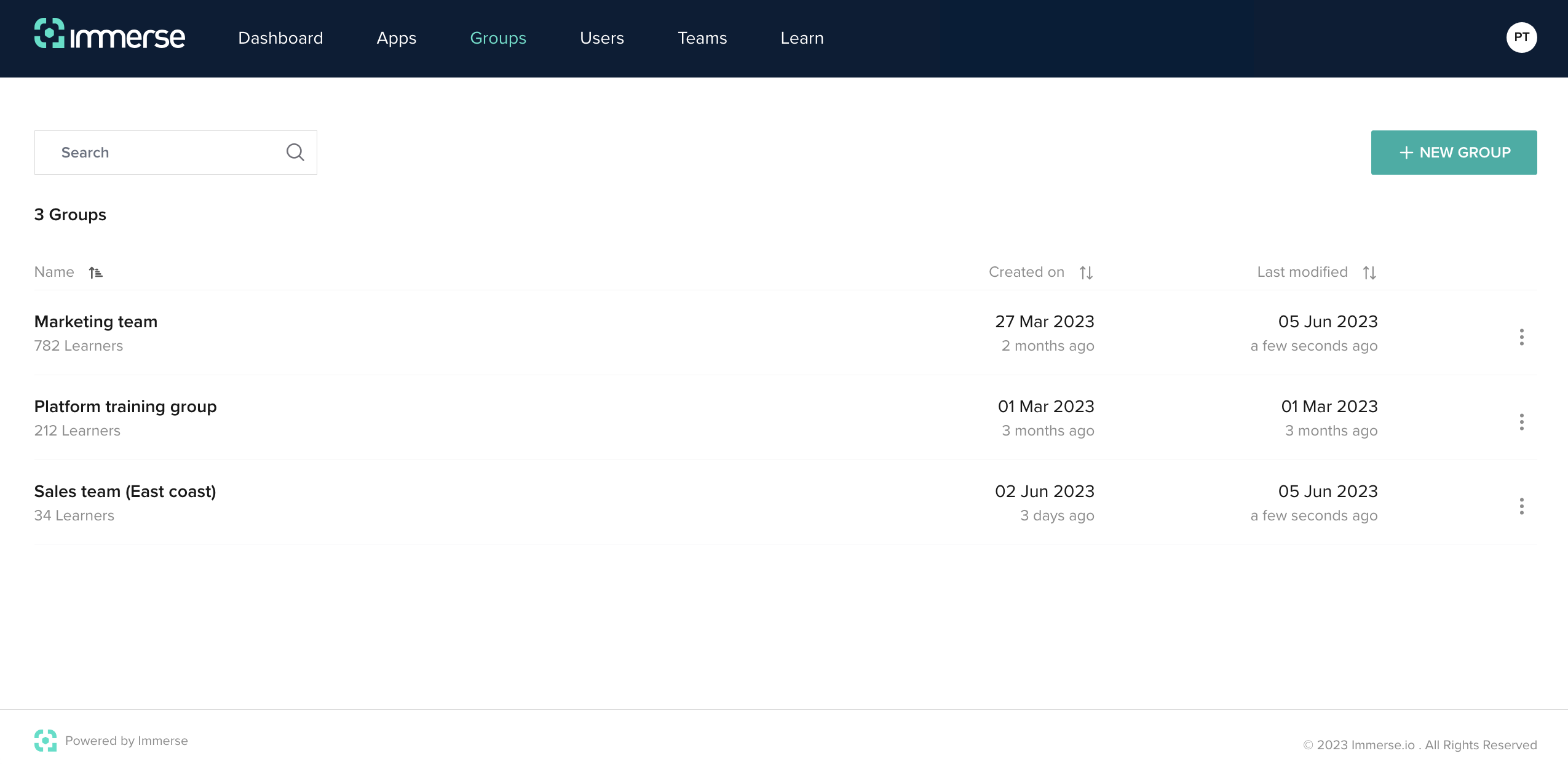Click the Immerse logo in header
The image size is (1568, 764).
(x=109, y=34)
